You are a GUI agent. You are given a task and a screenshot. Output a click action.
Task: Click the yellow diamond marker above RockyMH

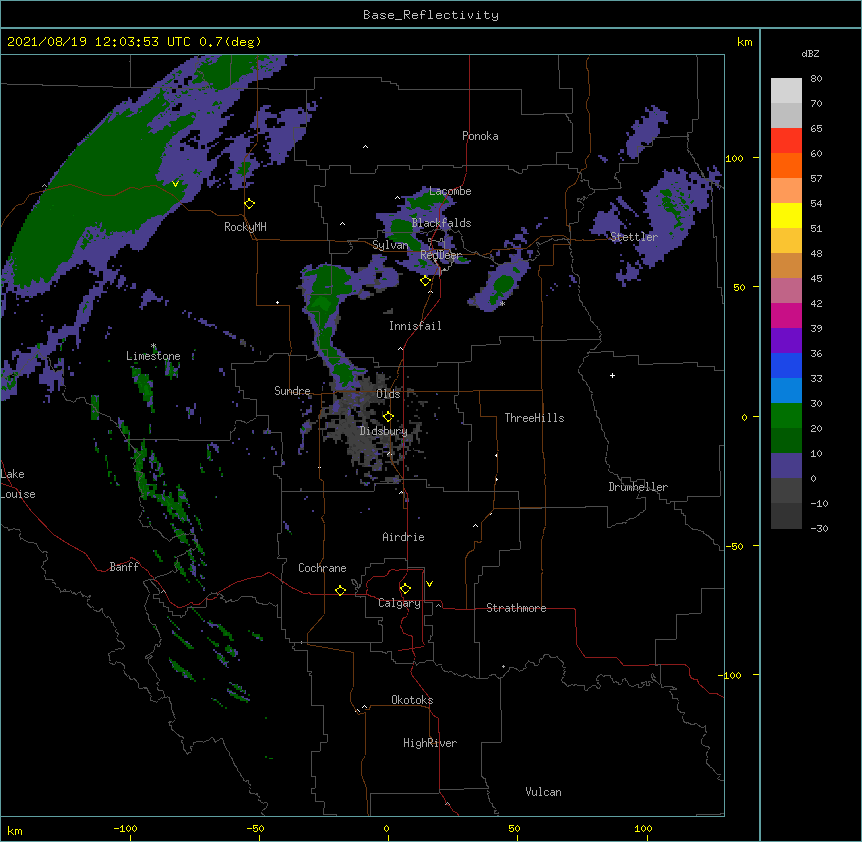pos(250,204)
